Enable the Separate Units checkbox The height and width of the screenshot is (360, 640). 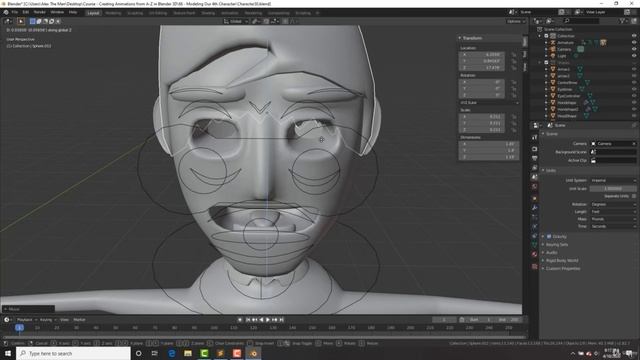(x=634, y=196)
